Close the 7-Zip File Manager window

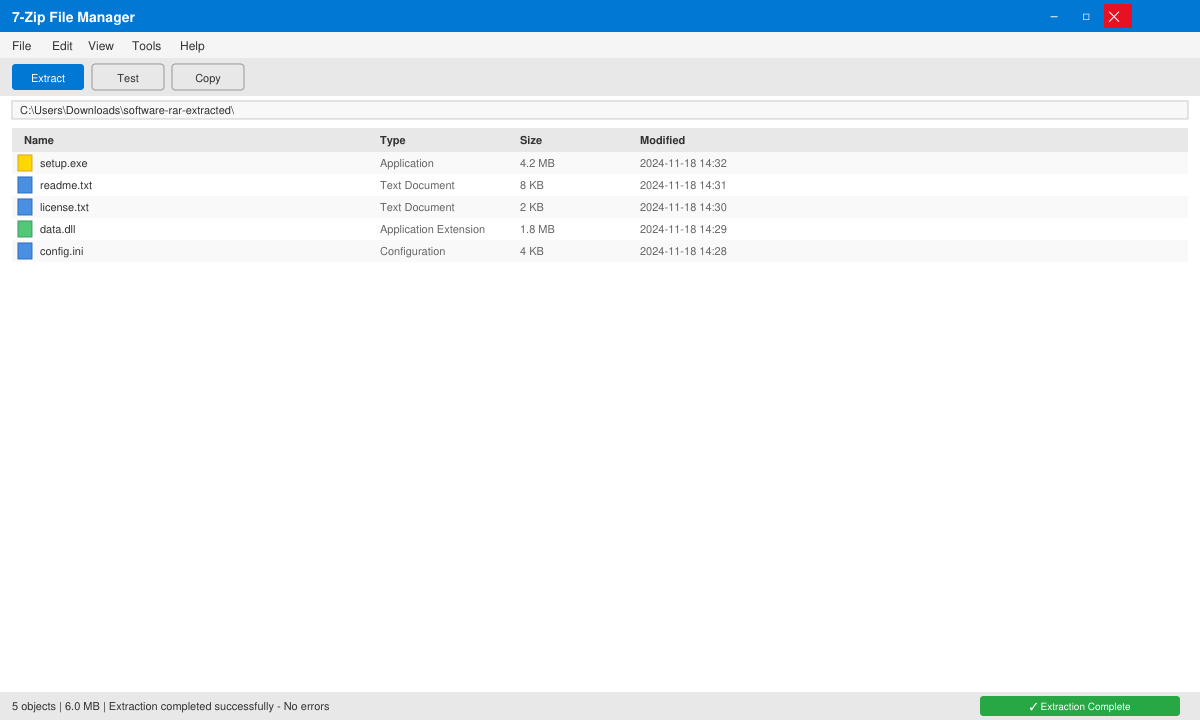click(1118, 16)
